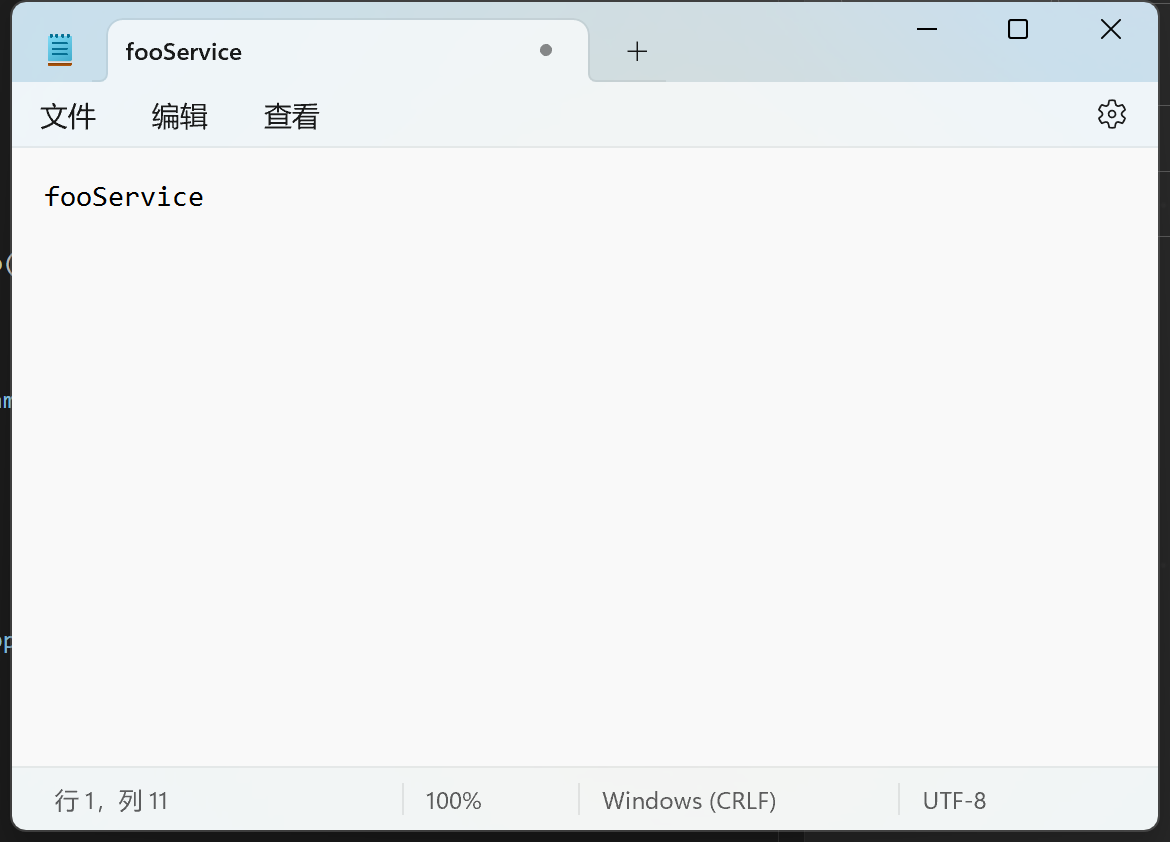Open the 编辑 menu
Viewport: 1170px width, 842px height.
(180, 117)
